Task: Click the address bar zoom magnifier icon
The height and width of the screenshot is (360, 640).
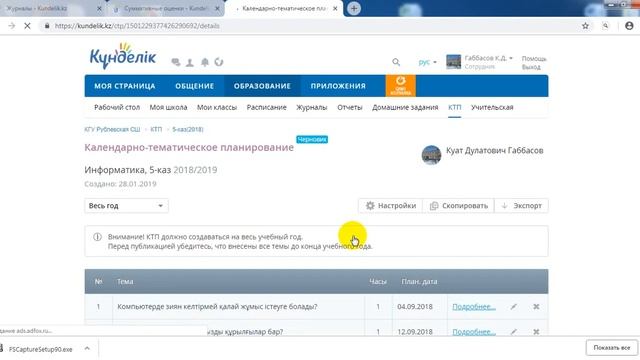Action: (x=606, y=26)
